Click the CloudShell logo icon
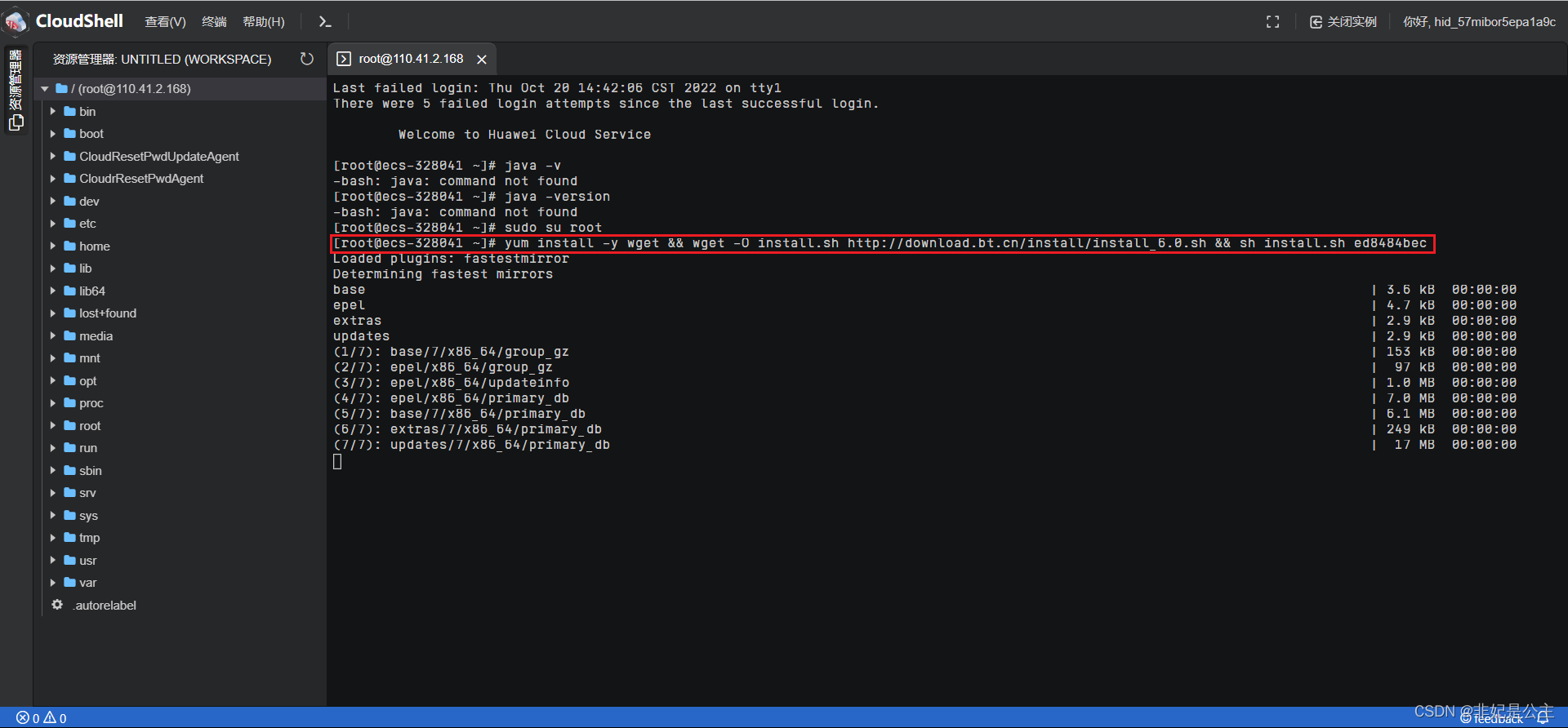Image resolution: width=1568 pixels, height=728 pixels. (16, 22)
